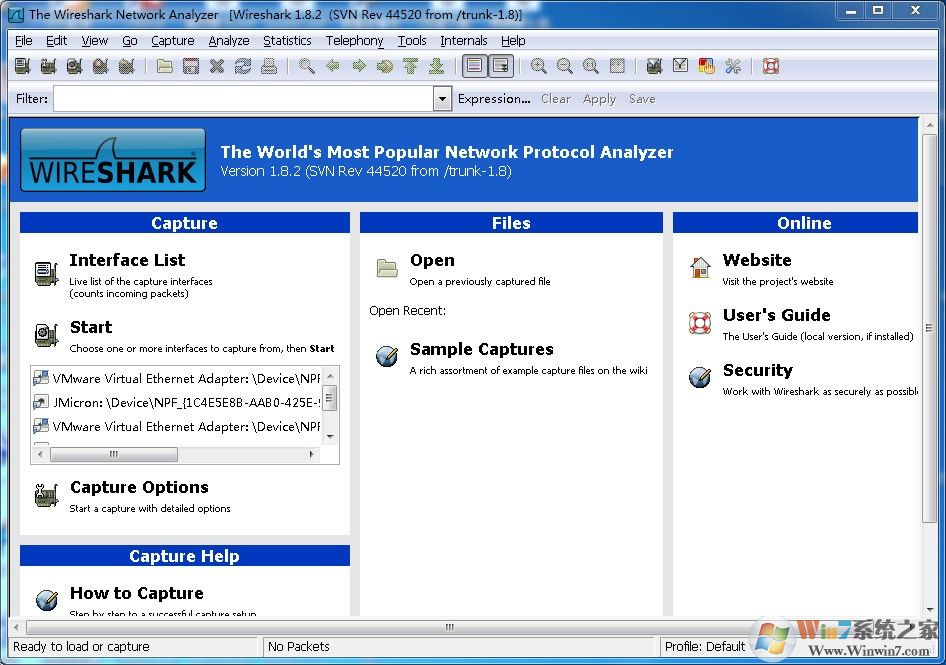Open the Sample Captures wiki link
Image resolution: width=946 pixels, height=665 pixels.
tap(481, 349)
